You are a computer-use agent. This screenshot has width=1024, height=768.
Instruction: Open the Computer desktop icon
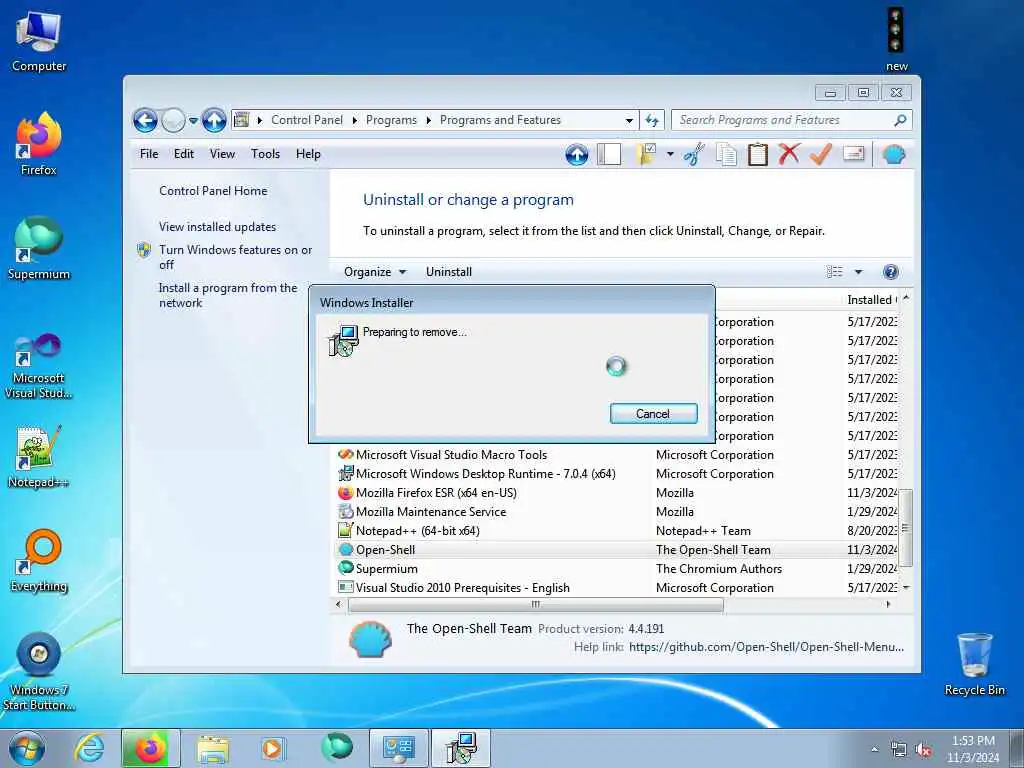[39, 41]
